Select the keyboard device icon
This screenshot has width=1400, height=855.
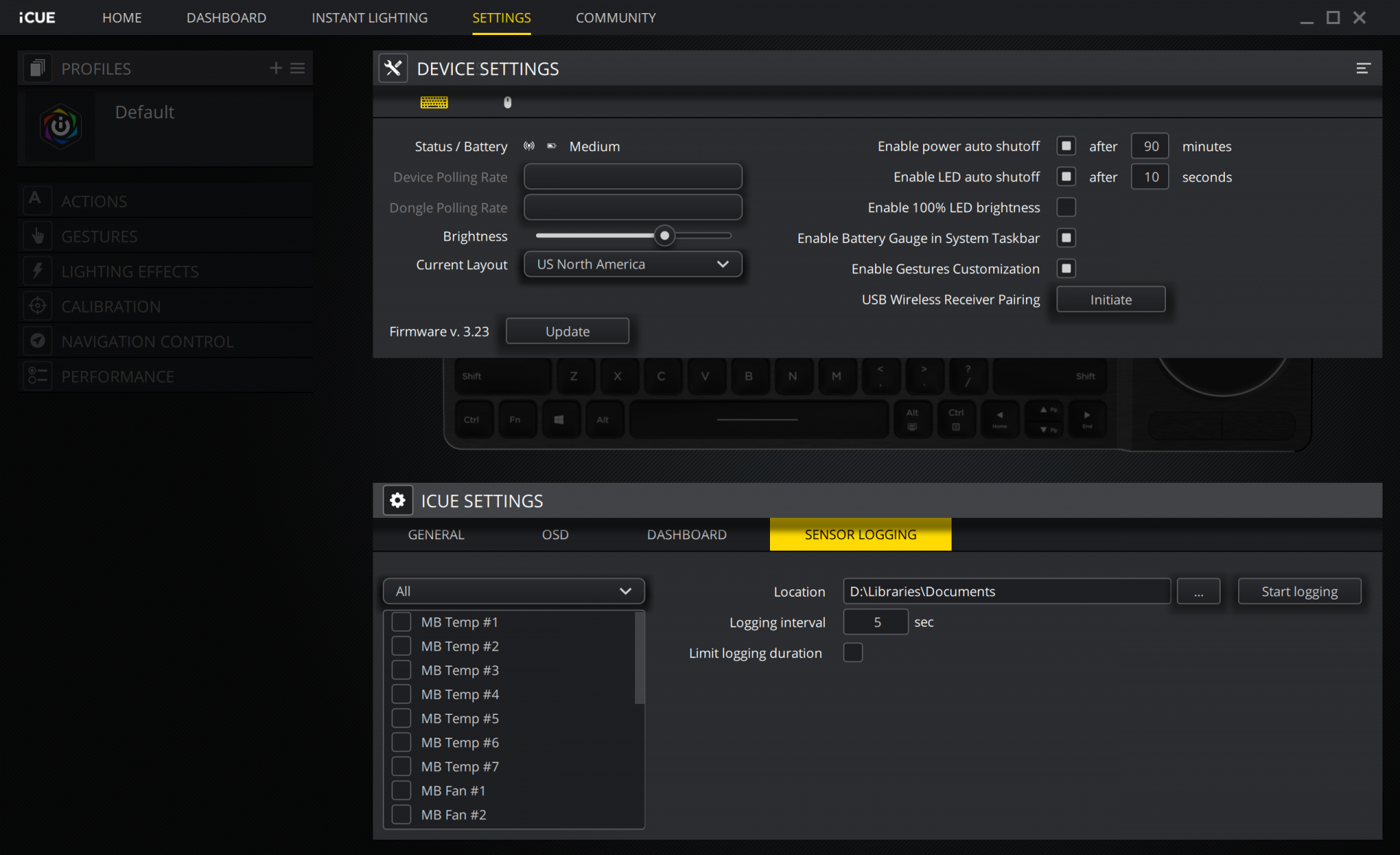(x=434, y=103)
